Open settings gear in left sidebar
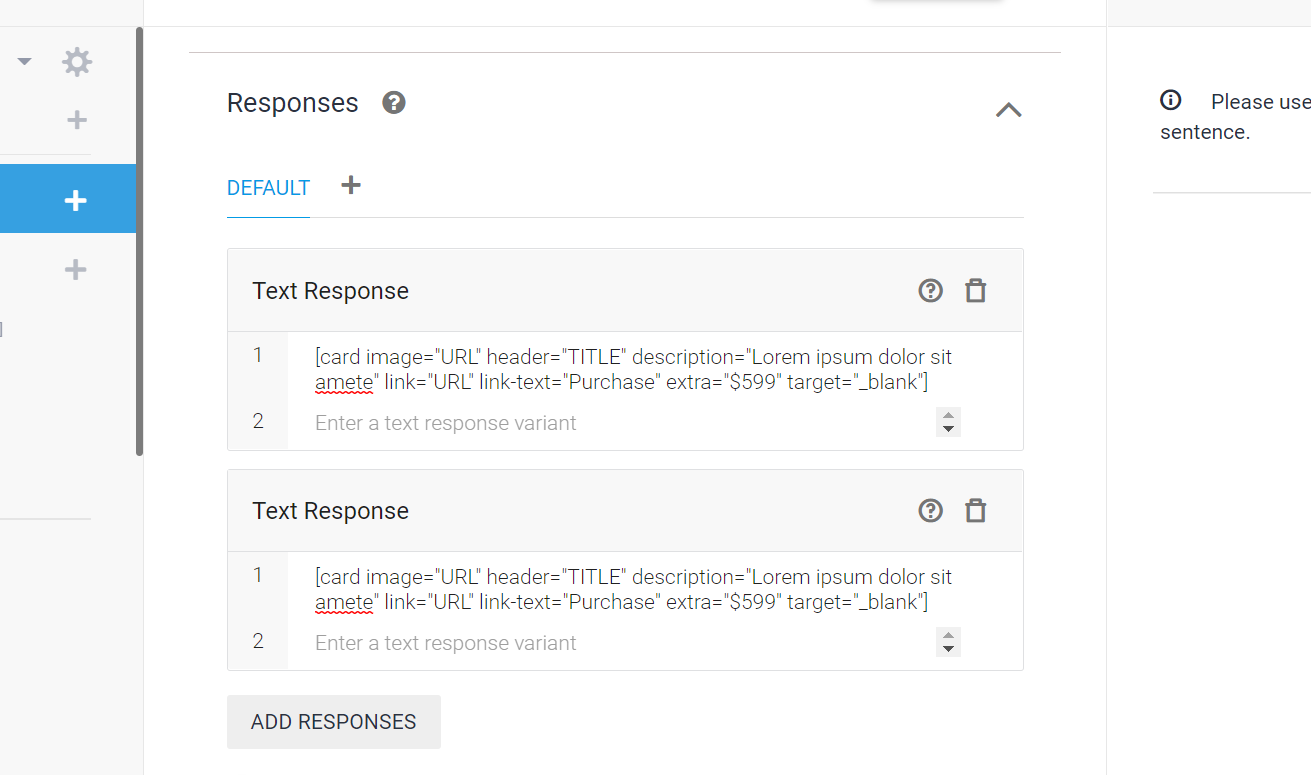This screenshot has width=1311, height=775. point(77,62)
